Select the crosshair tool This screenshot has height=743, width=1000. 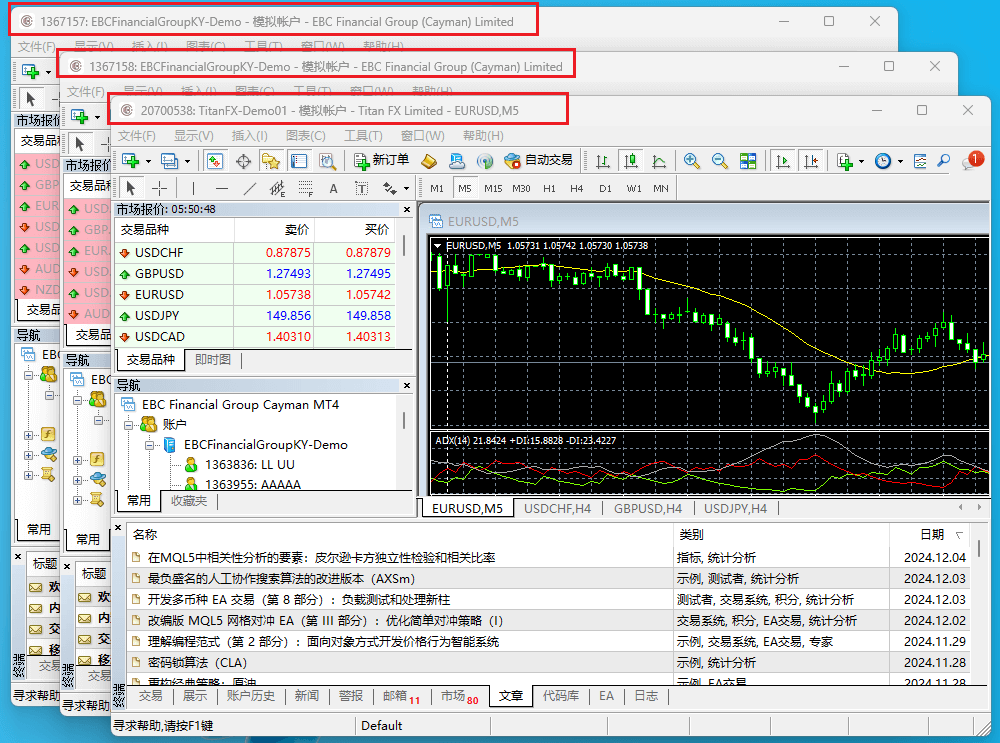point(159,188)
